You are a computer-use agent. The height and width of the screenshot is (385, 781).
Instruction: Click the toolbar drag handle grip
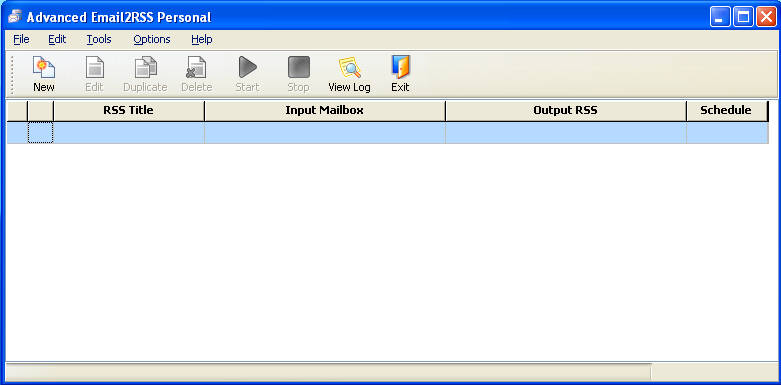(12, 74)
